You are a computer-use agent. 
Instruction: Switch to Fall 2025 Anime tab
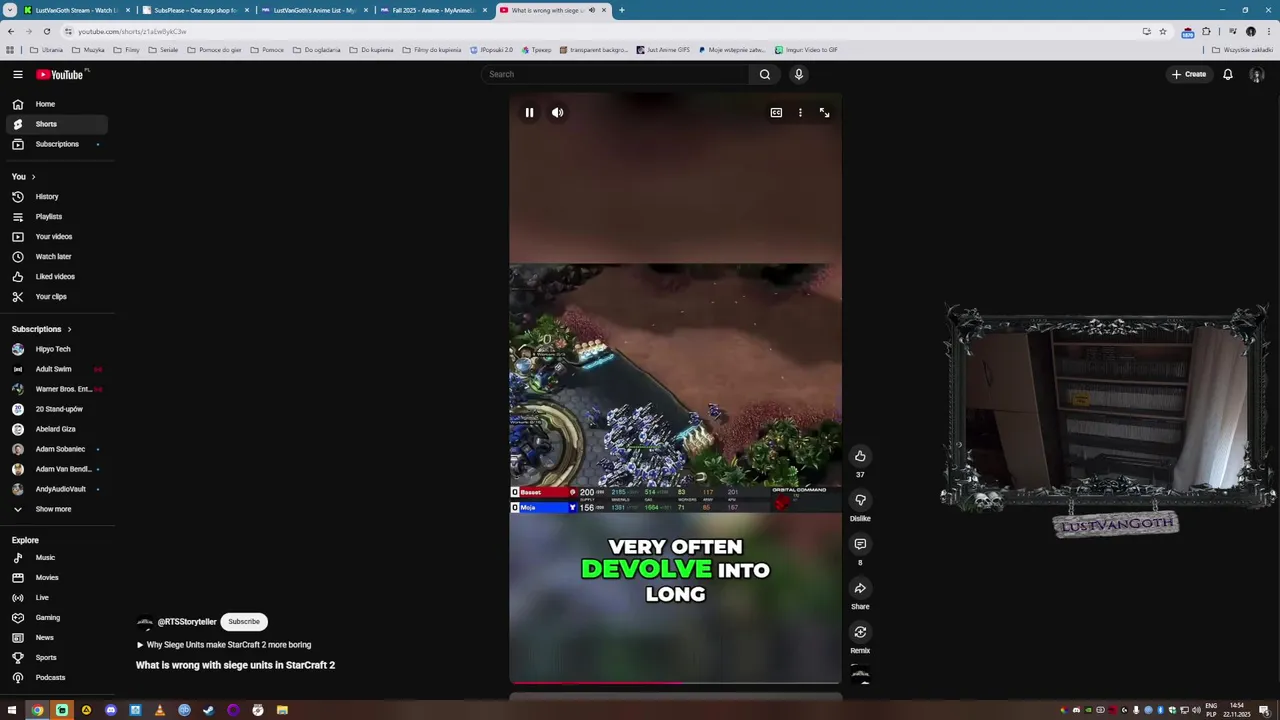(433, 10)
